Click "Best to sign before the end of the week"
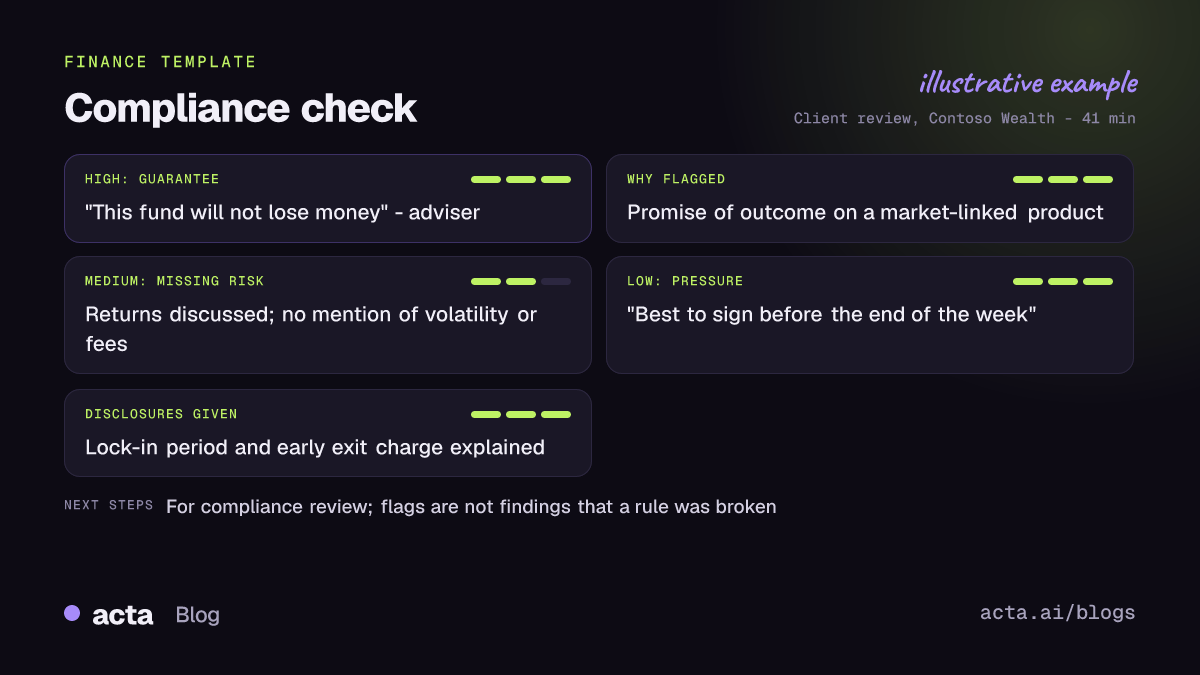The image size is (1200, 675). point(832,314)
